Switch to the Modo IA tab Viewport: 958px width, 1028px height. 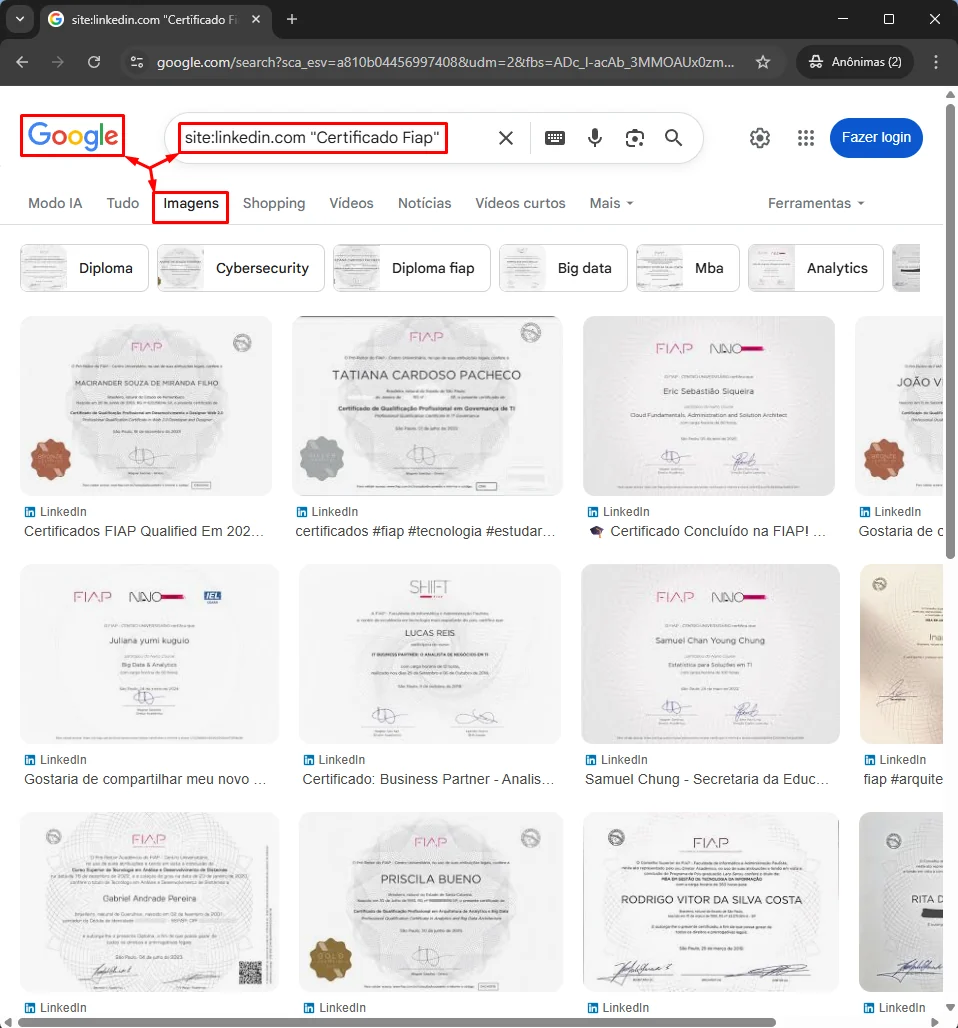(x=55, y=203)
